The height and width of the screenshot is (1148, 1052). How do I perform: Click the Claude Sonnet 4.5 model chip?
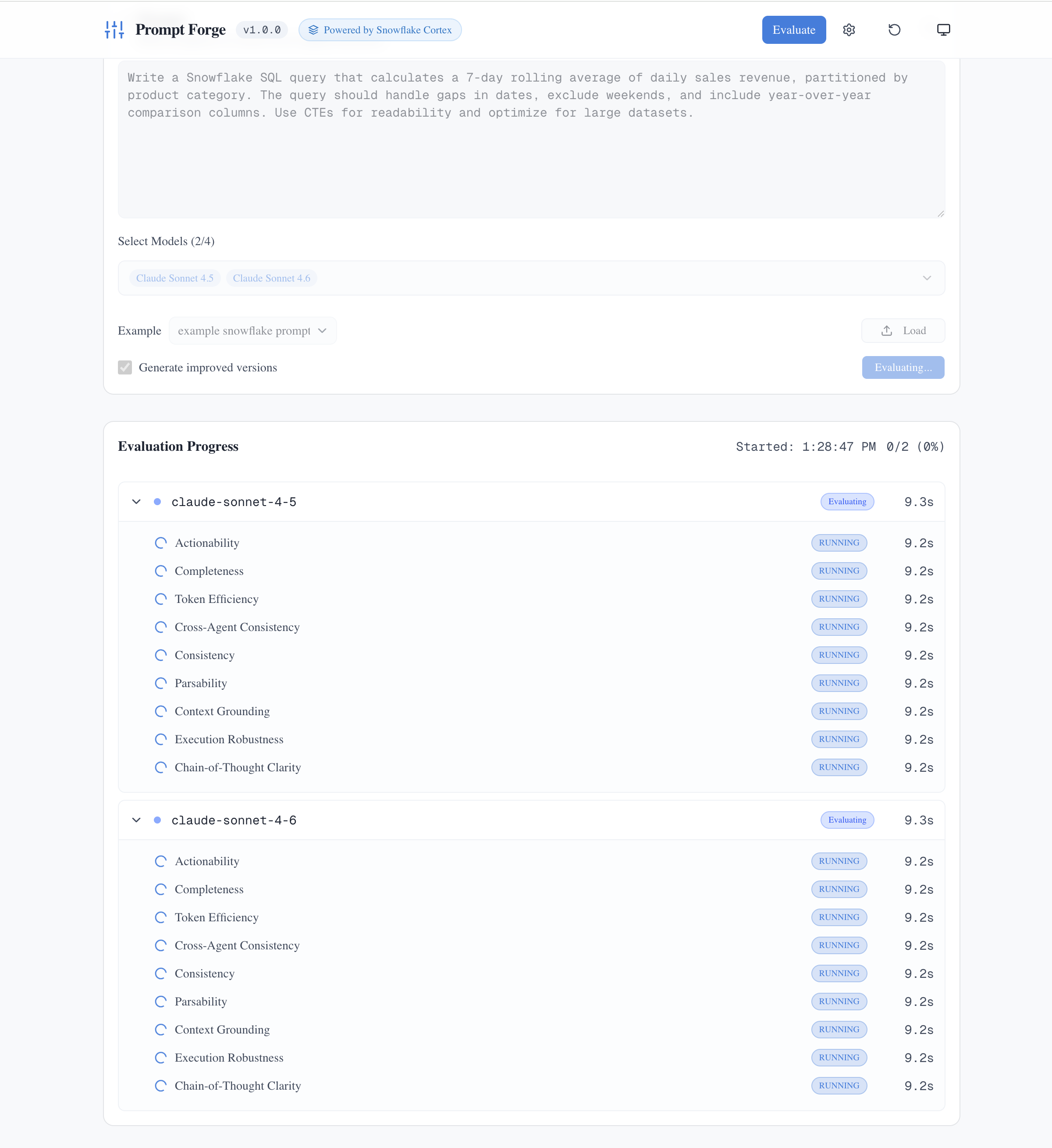pos(175,278)
